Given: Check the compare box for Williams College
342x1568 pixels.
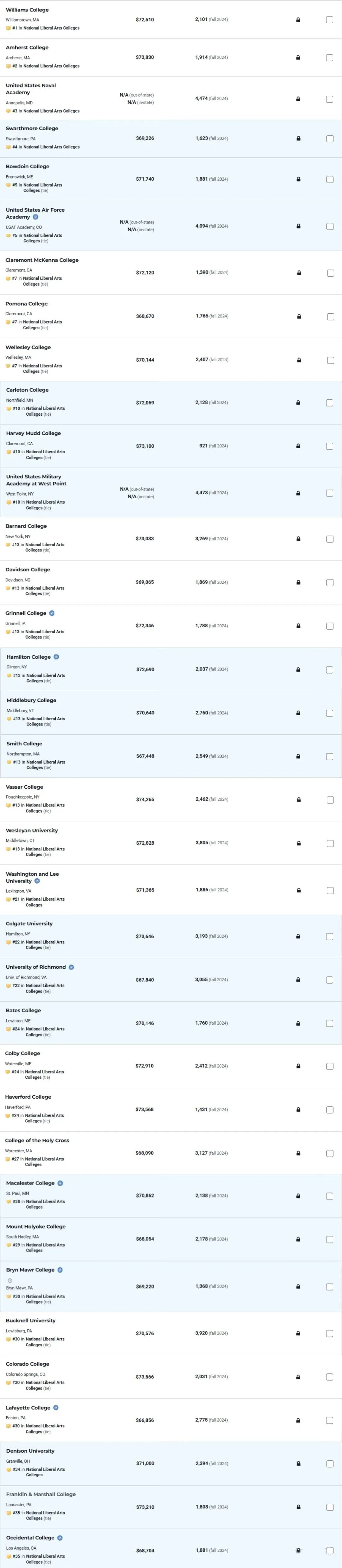Looking at the screenshot, I should click(329, 20).
